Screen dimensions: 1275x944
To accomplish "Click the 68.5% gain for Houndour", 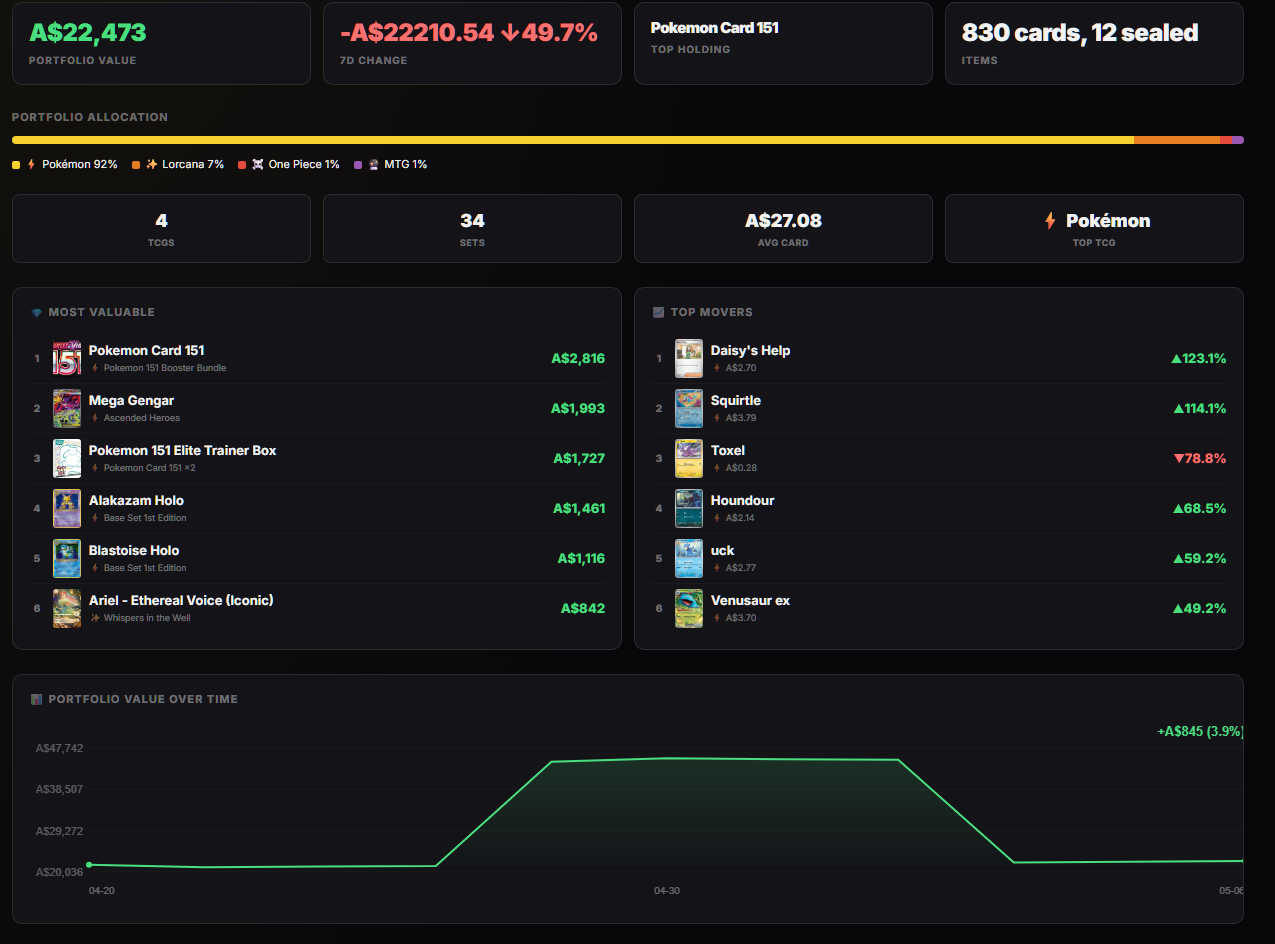I will (1200, 508).
